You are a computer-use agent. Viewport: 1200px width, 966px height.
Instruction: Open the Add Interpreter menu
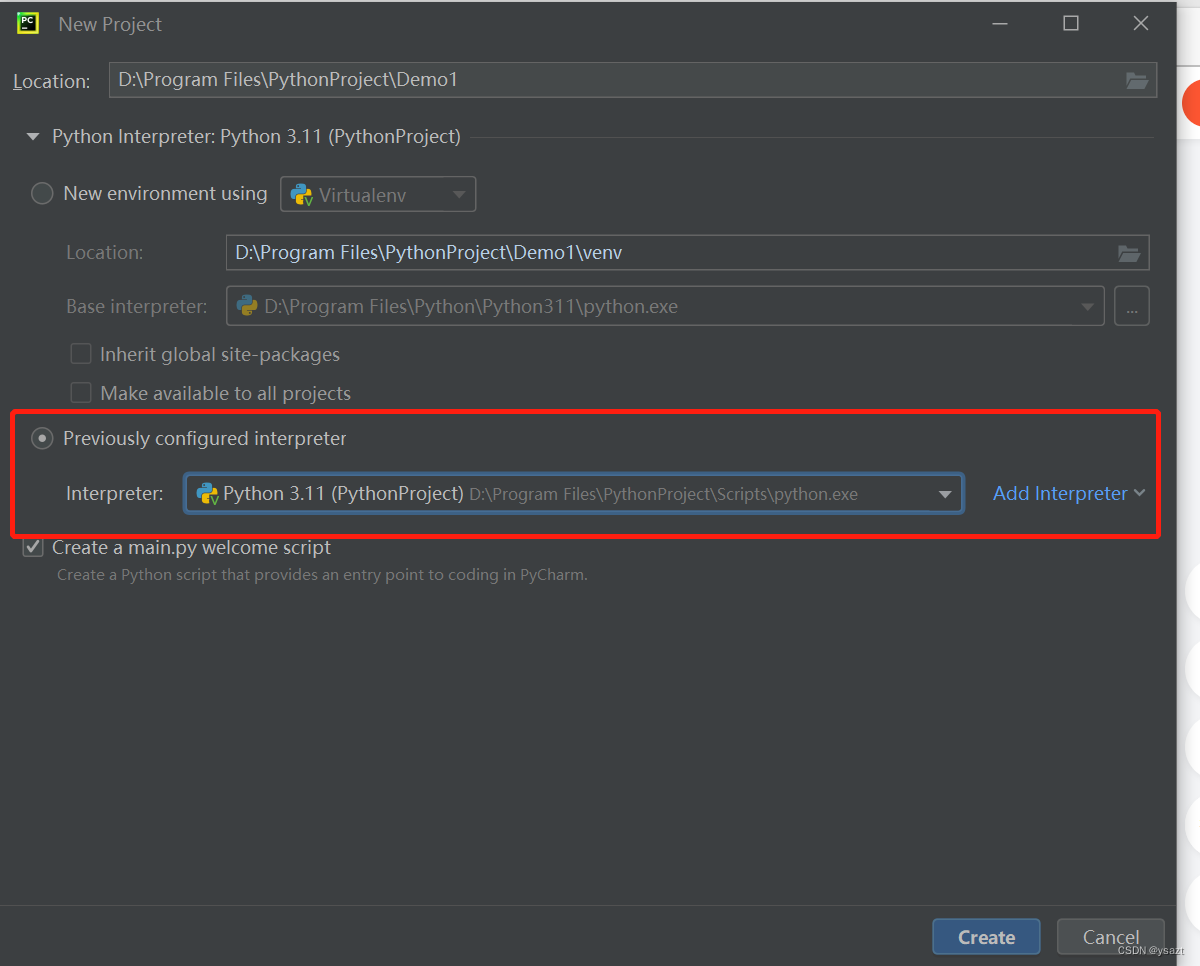[1069, 494]
